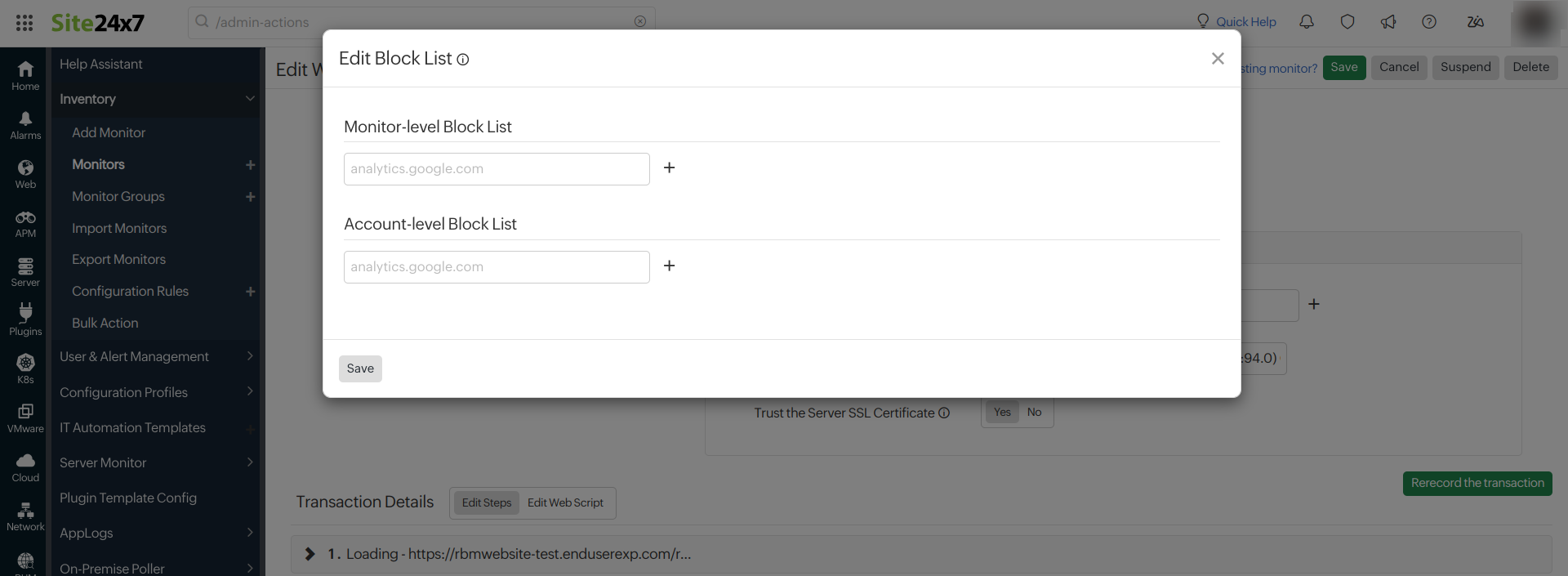Viewport: 1568px width, 576px height.
Task: Collapse the Inventory menu section
Action: (250, 99)
